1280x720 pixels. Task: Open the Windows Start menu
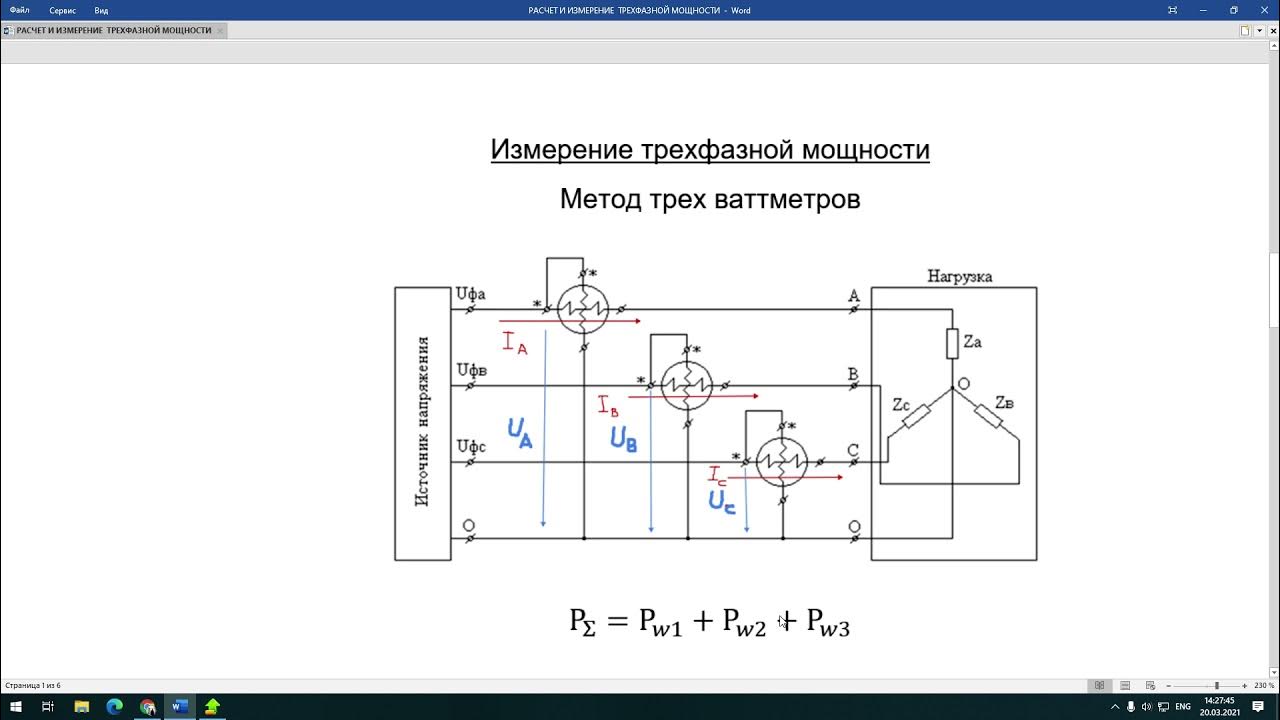[16, 706]
